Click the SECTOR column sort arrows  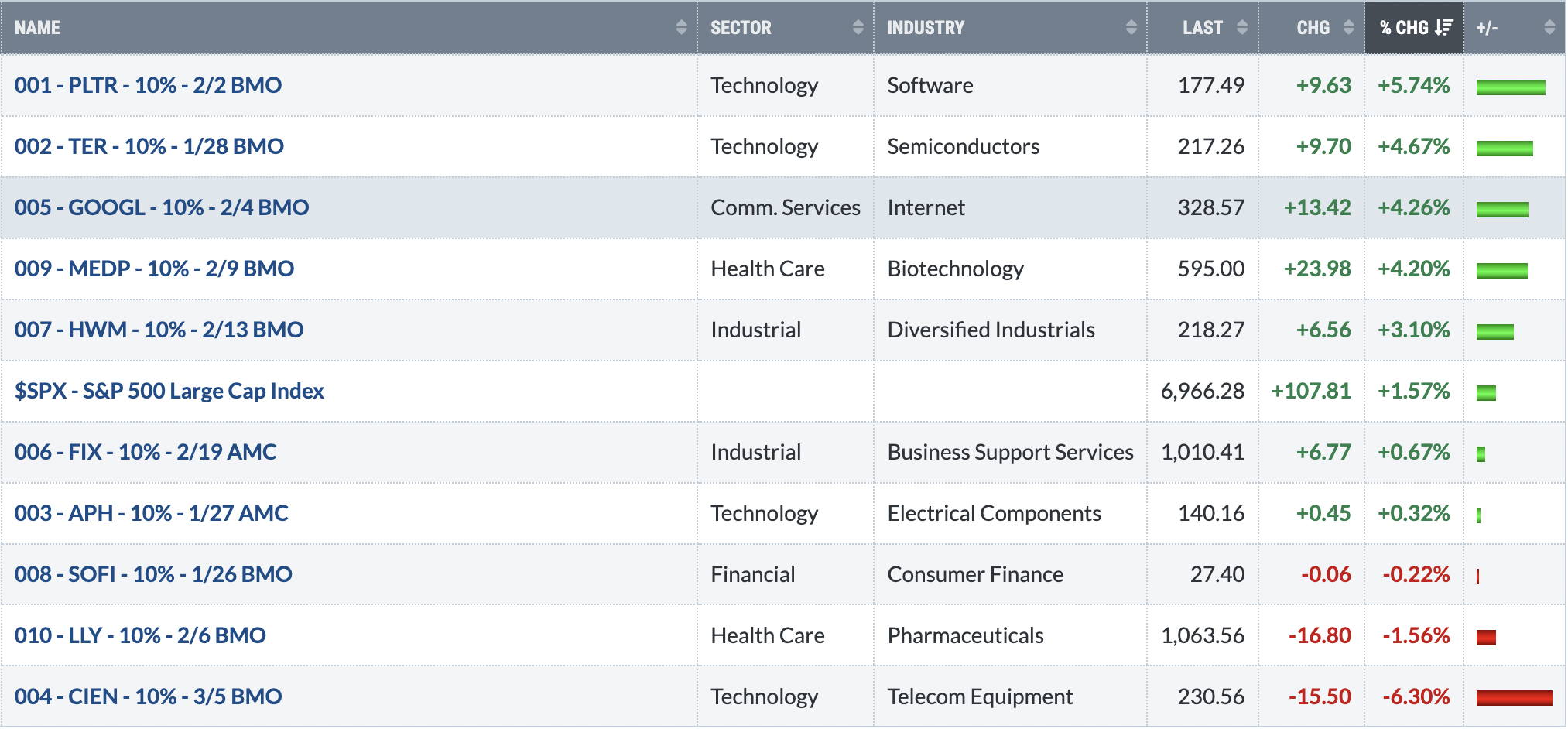point(858,28)
